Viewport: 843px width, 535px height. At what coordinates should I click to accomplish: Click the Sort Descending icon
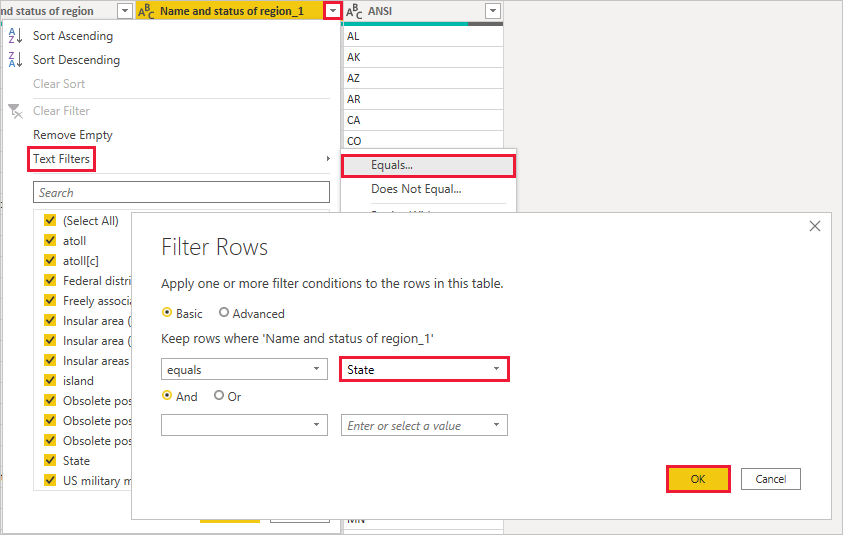pyautogui.click(x=14, y=60)
